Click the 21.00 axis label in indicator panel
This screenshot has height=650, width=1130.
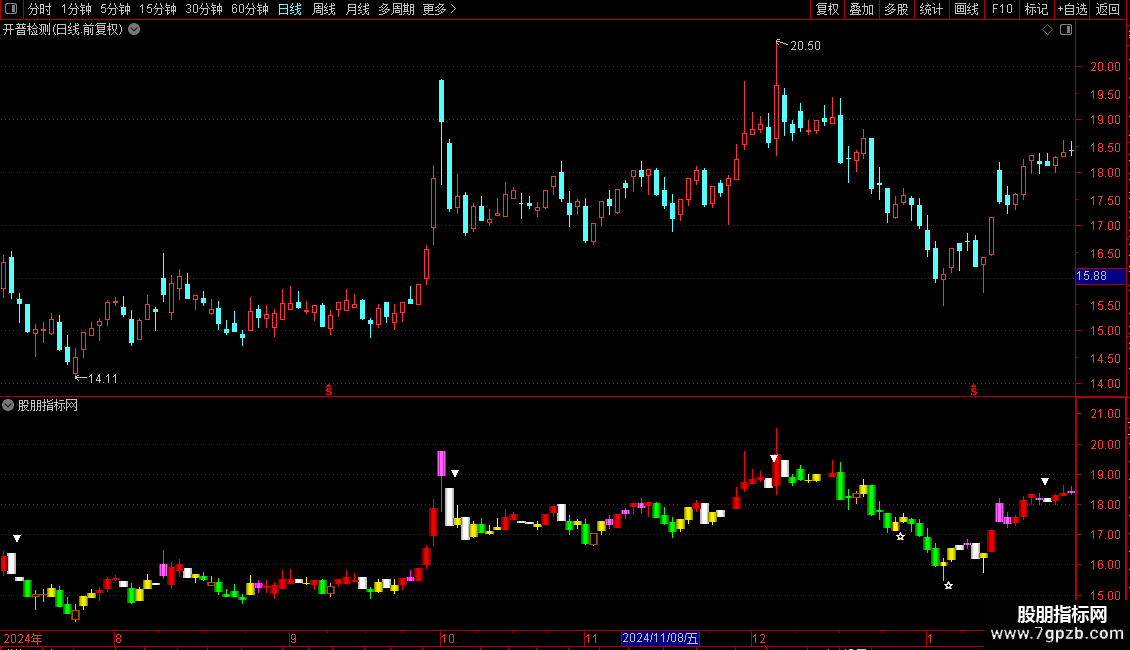(x=1105, y=414)
